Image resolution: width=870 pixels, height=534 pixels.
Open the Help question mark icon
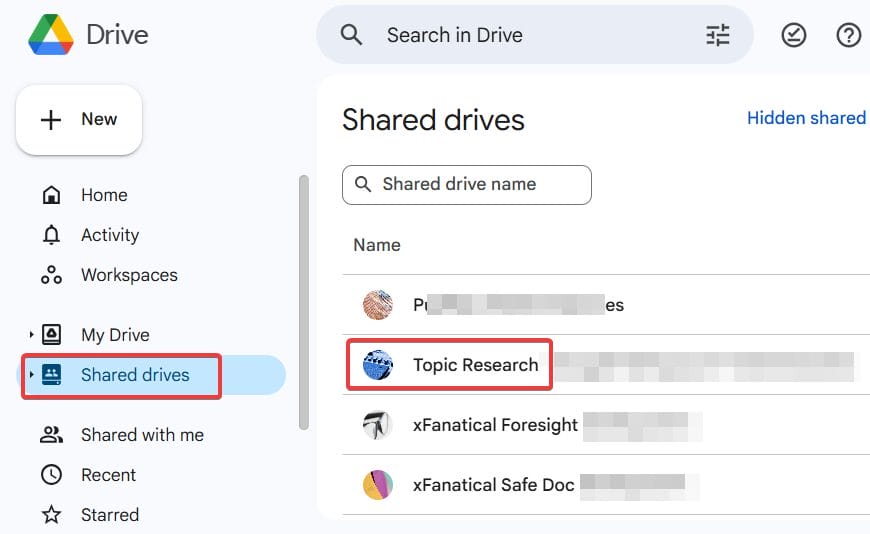click(848, 35)
